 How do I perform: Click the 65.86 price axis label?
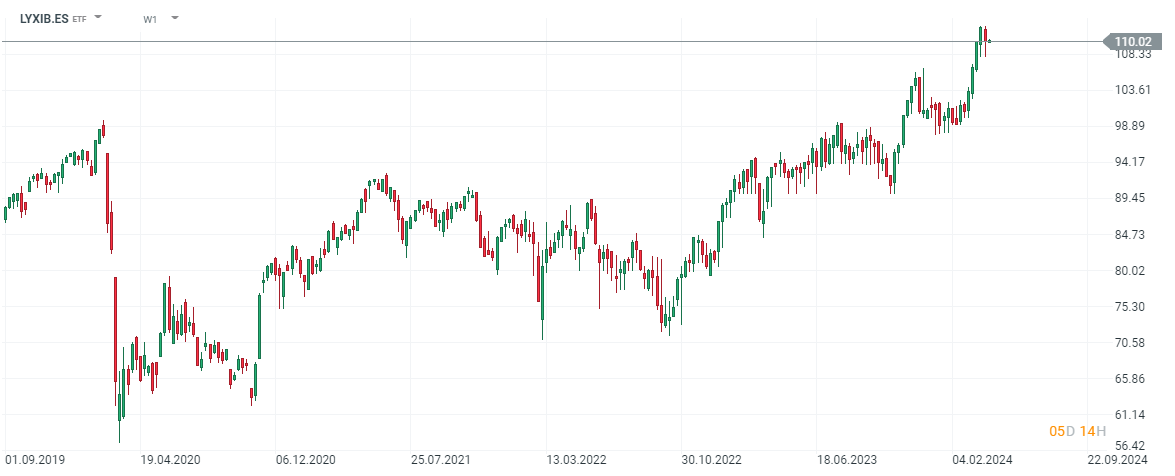tap(1135, 379)
